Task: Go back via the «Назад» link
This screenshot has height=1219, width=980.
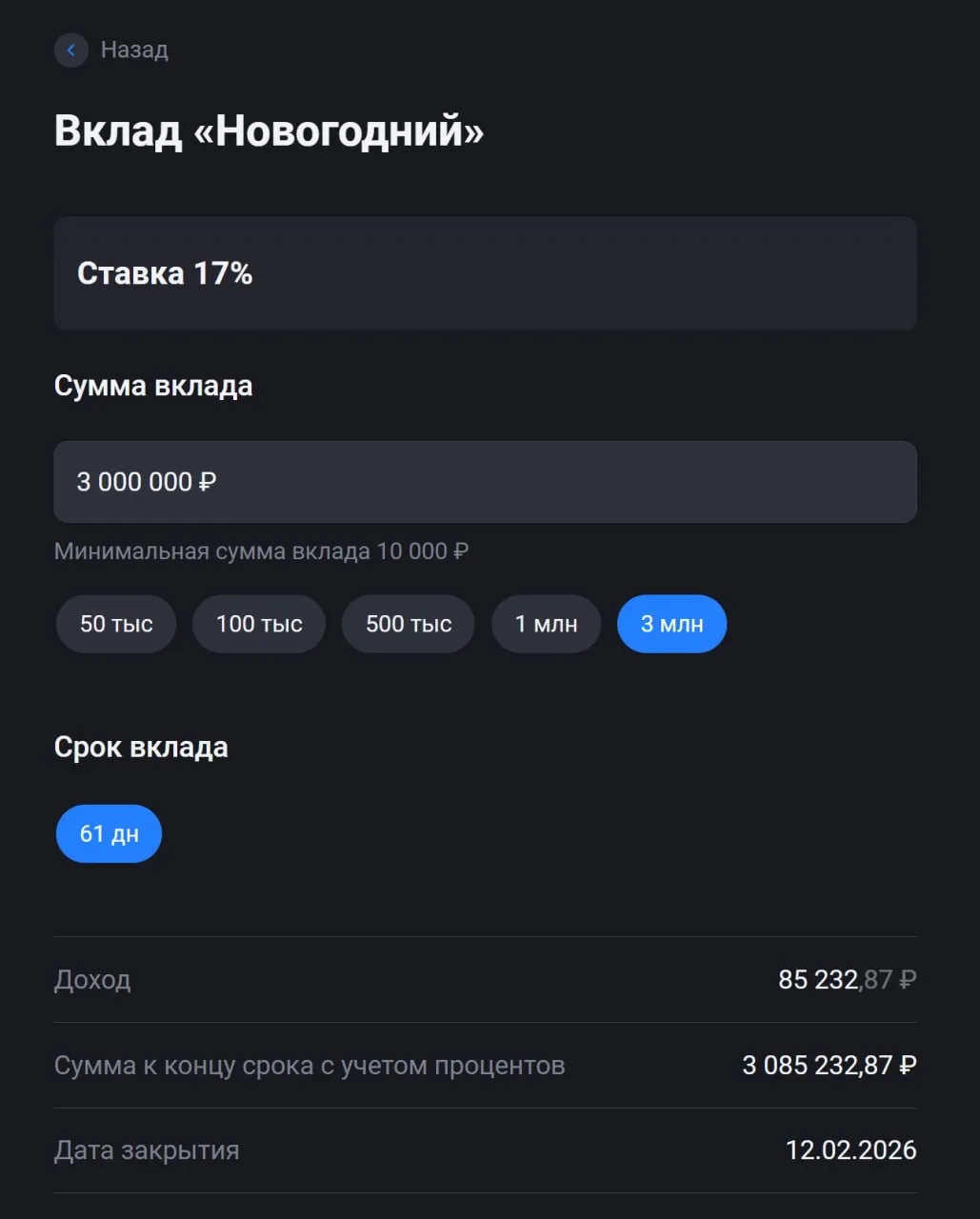Action: tap(134, 50)
